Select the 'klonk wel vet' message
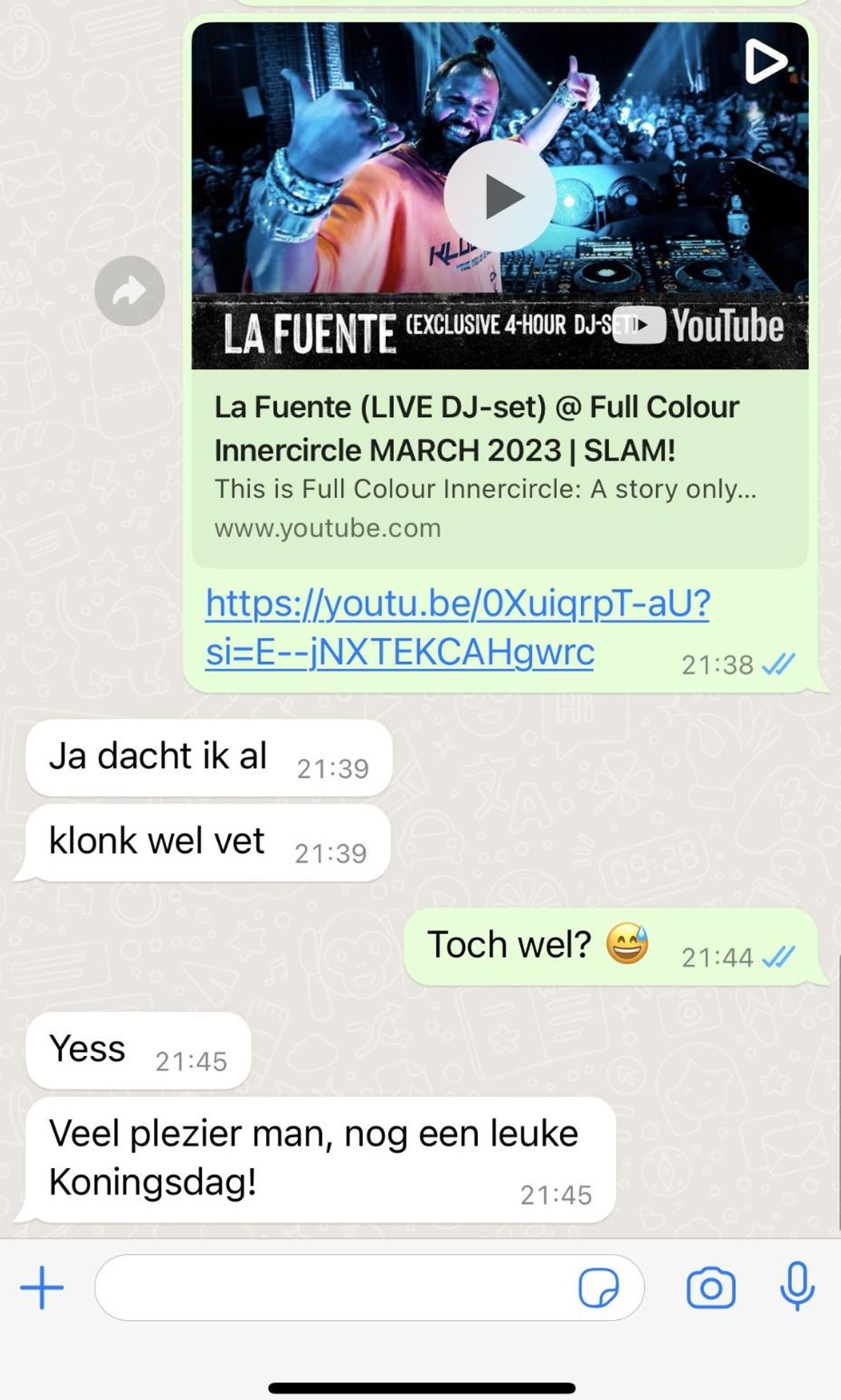This screenshot has width=841, height=1400. [207, 843]
